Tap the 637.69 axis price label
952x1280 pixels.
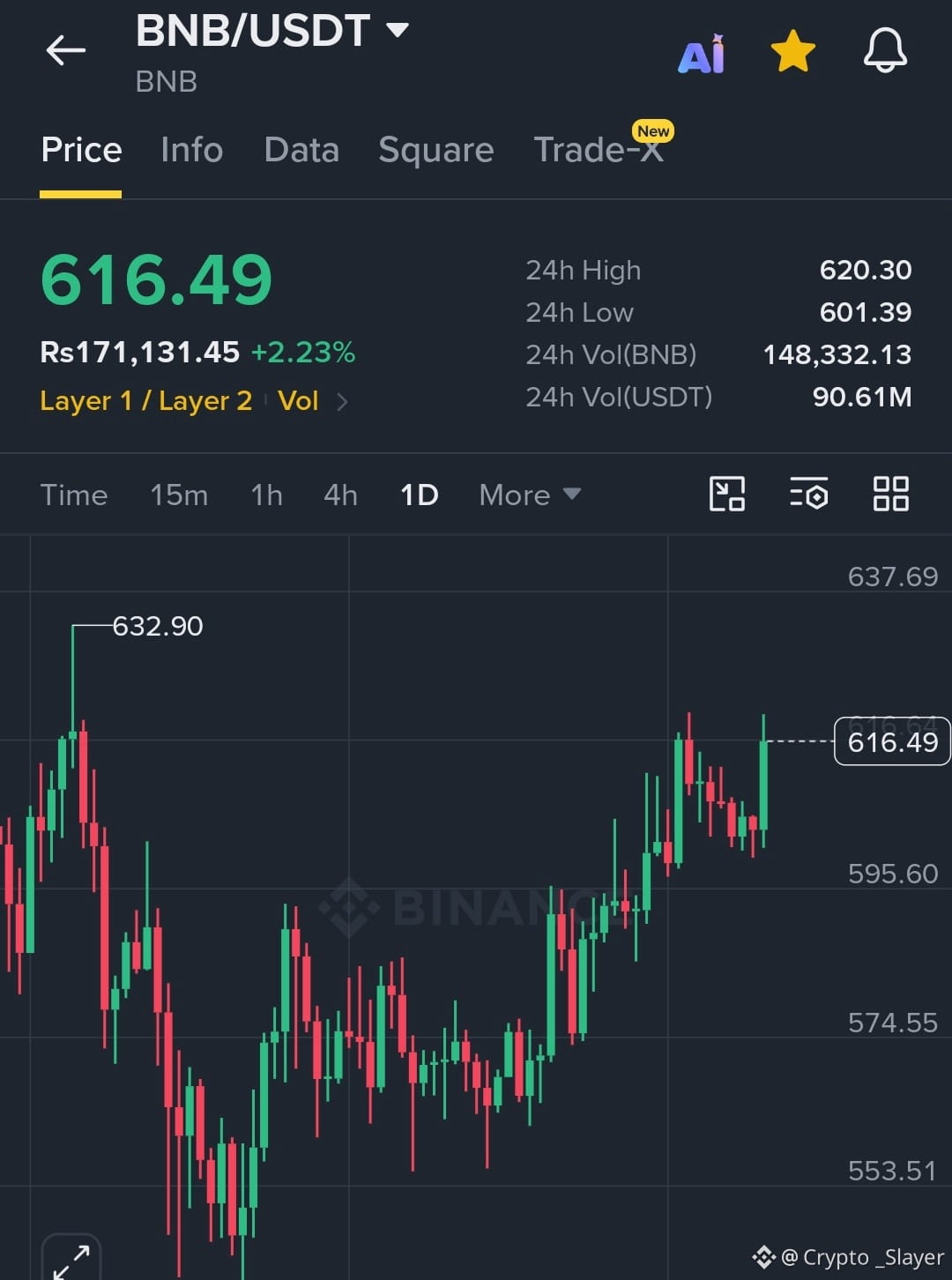pyautogui.click(x=893, y=577)
